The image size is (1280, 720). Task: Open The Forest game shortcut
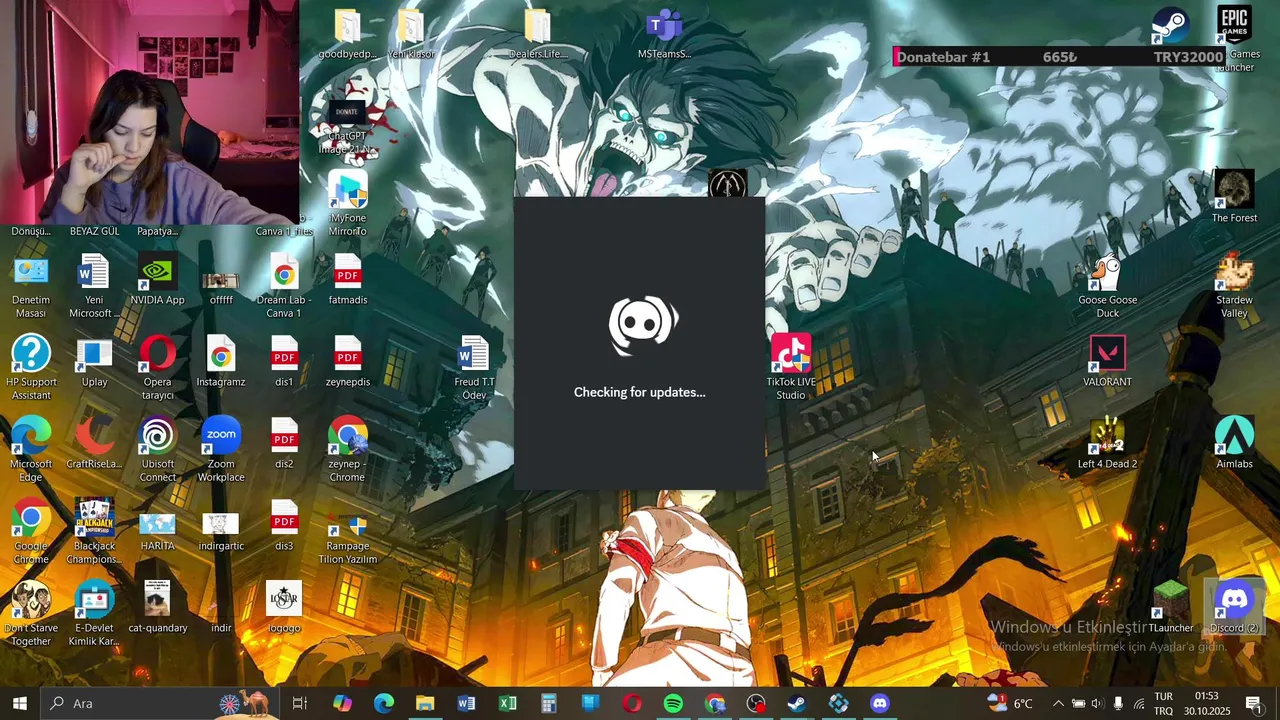(x=1234, y=197)
